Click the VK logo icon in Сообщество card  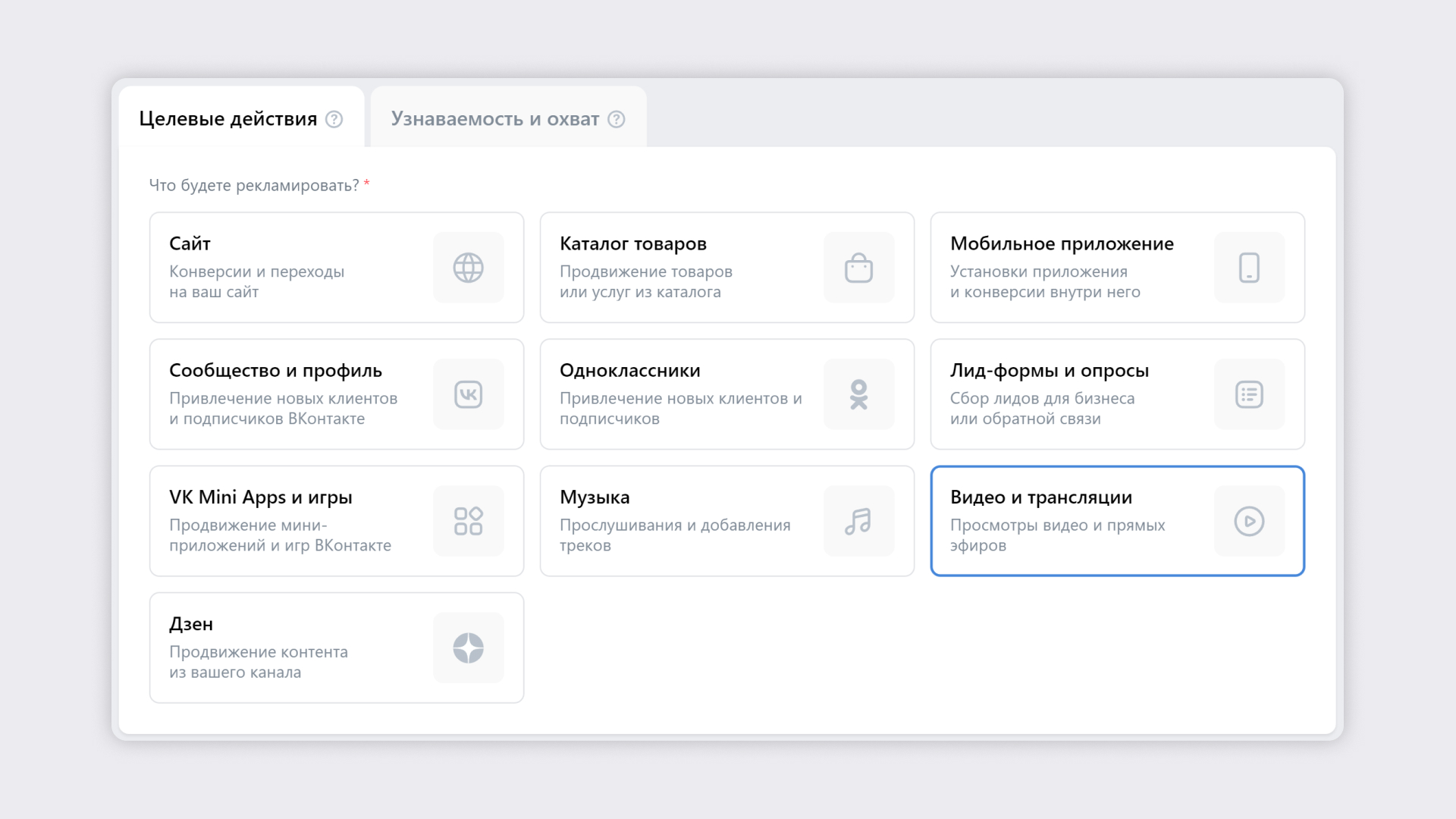[x=468, y=394]
